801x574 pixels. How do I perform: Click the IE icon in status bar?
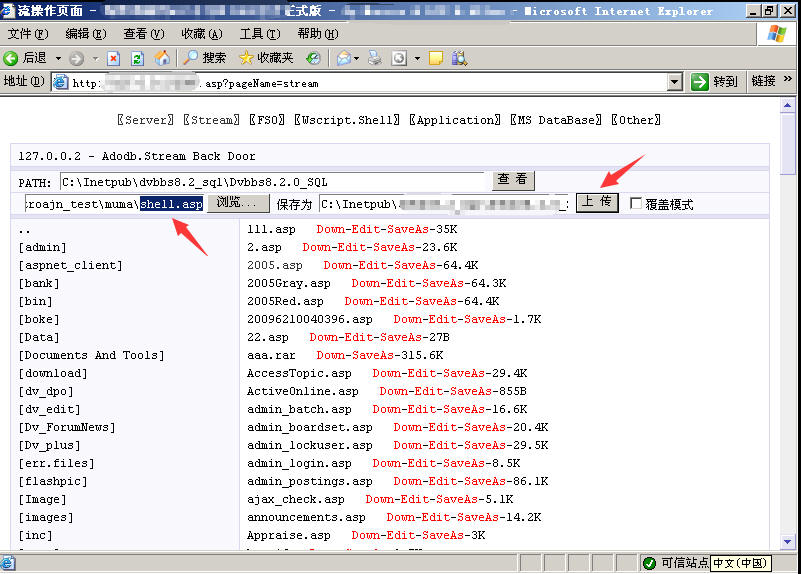click(8, 563)
